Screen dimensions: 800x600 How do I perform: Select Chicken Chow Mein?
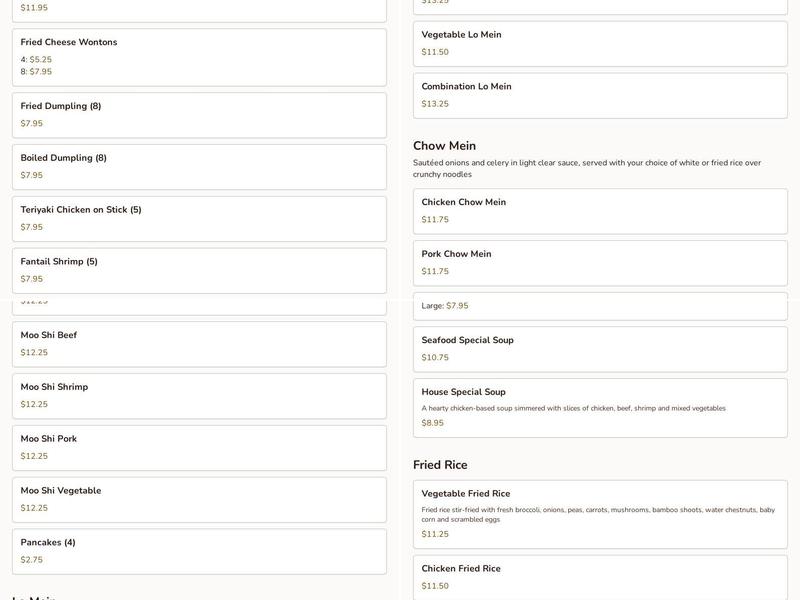(600, 211)
